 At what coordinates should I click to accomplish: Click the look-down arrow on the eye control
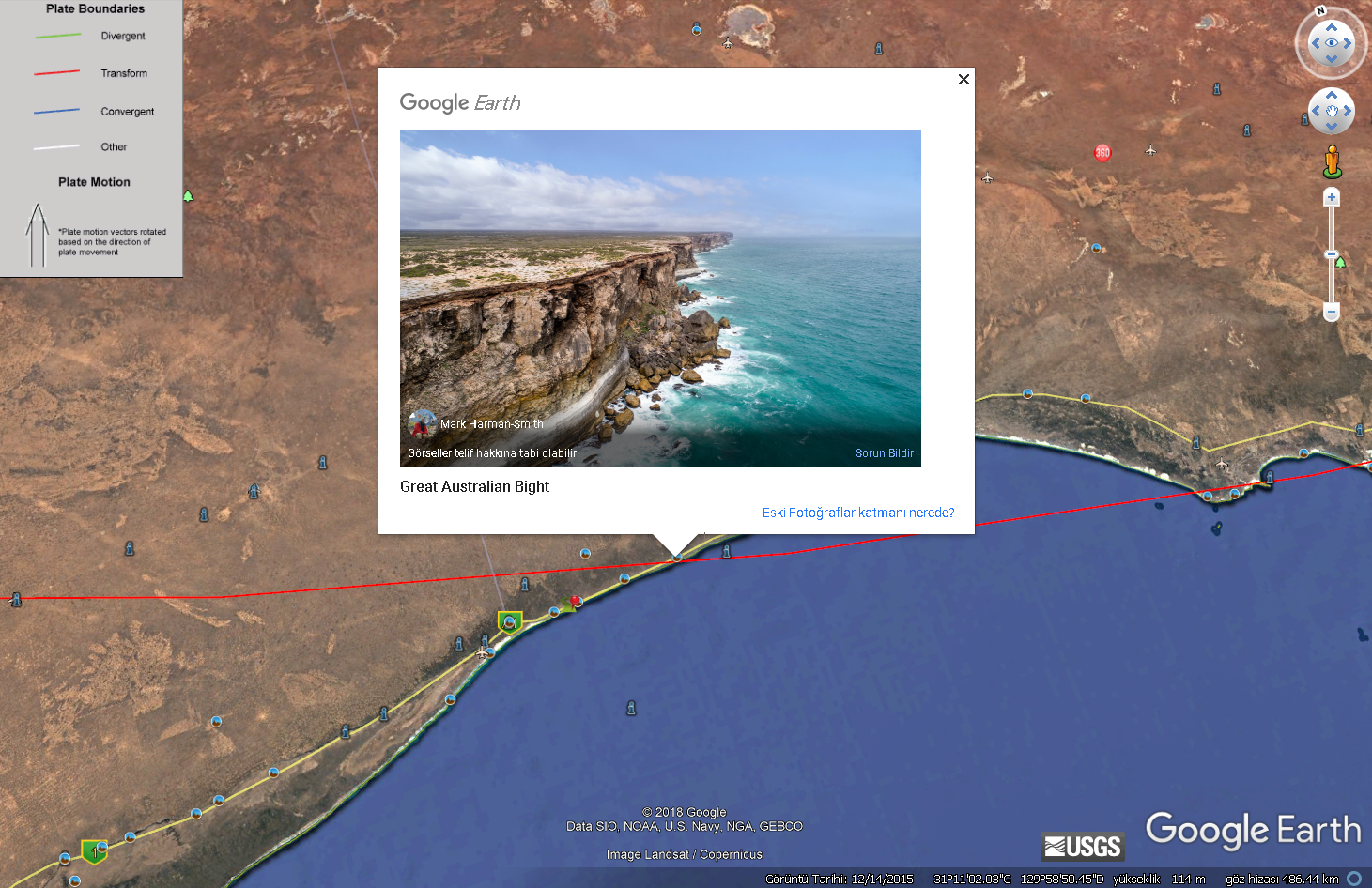pos(1332,59)
